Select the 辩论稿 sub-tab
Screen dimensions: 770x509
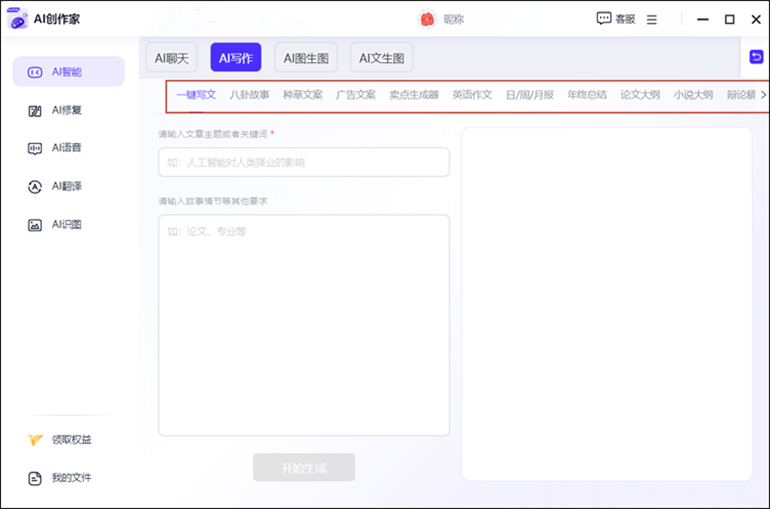[x=741, y=95]
